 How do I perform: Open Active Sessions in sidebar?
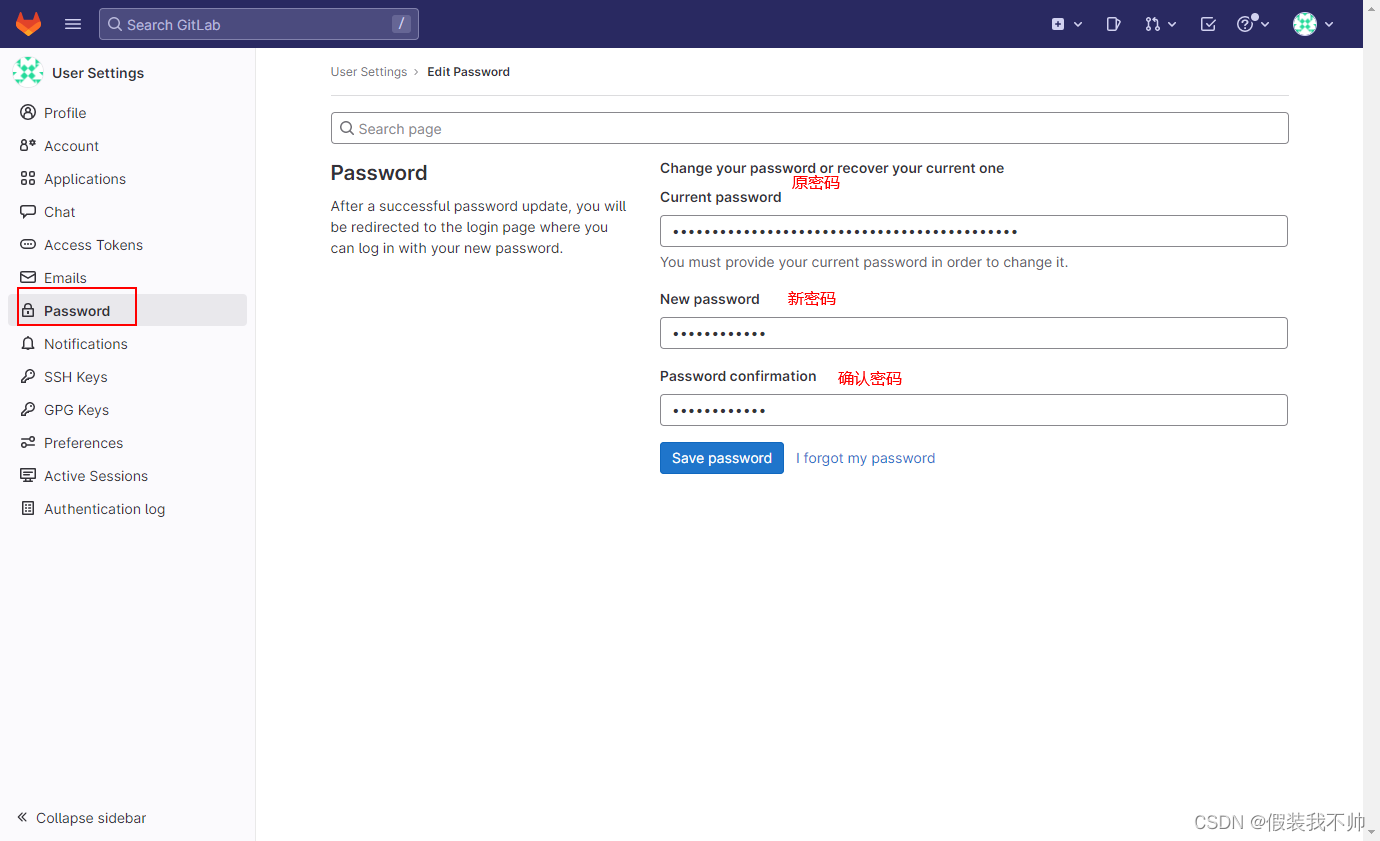(127, 475)
